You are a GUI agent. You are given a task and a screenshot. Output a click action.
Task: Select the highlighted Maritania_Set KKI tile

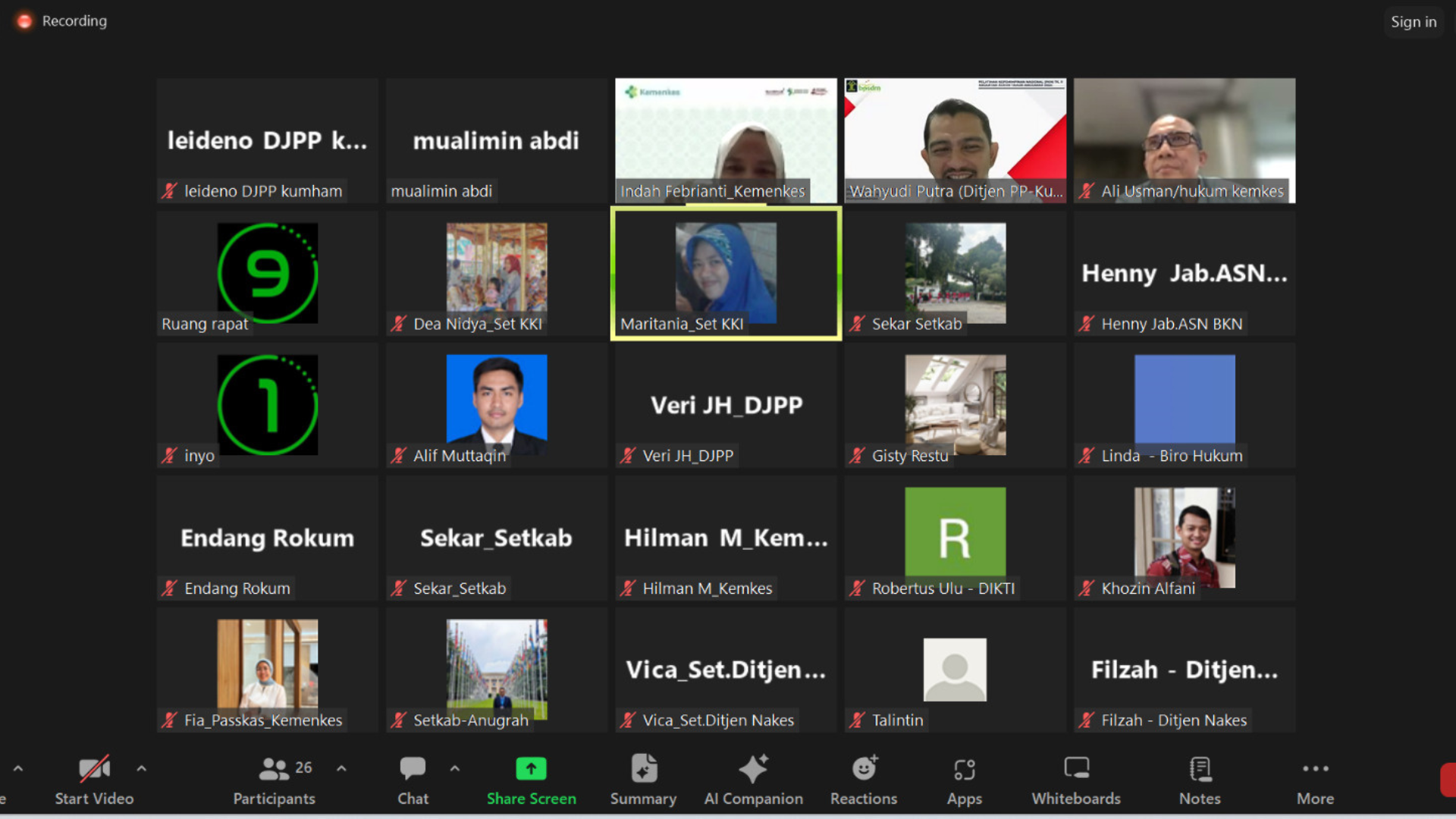[726, 274]
